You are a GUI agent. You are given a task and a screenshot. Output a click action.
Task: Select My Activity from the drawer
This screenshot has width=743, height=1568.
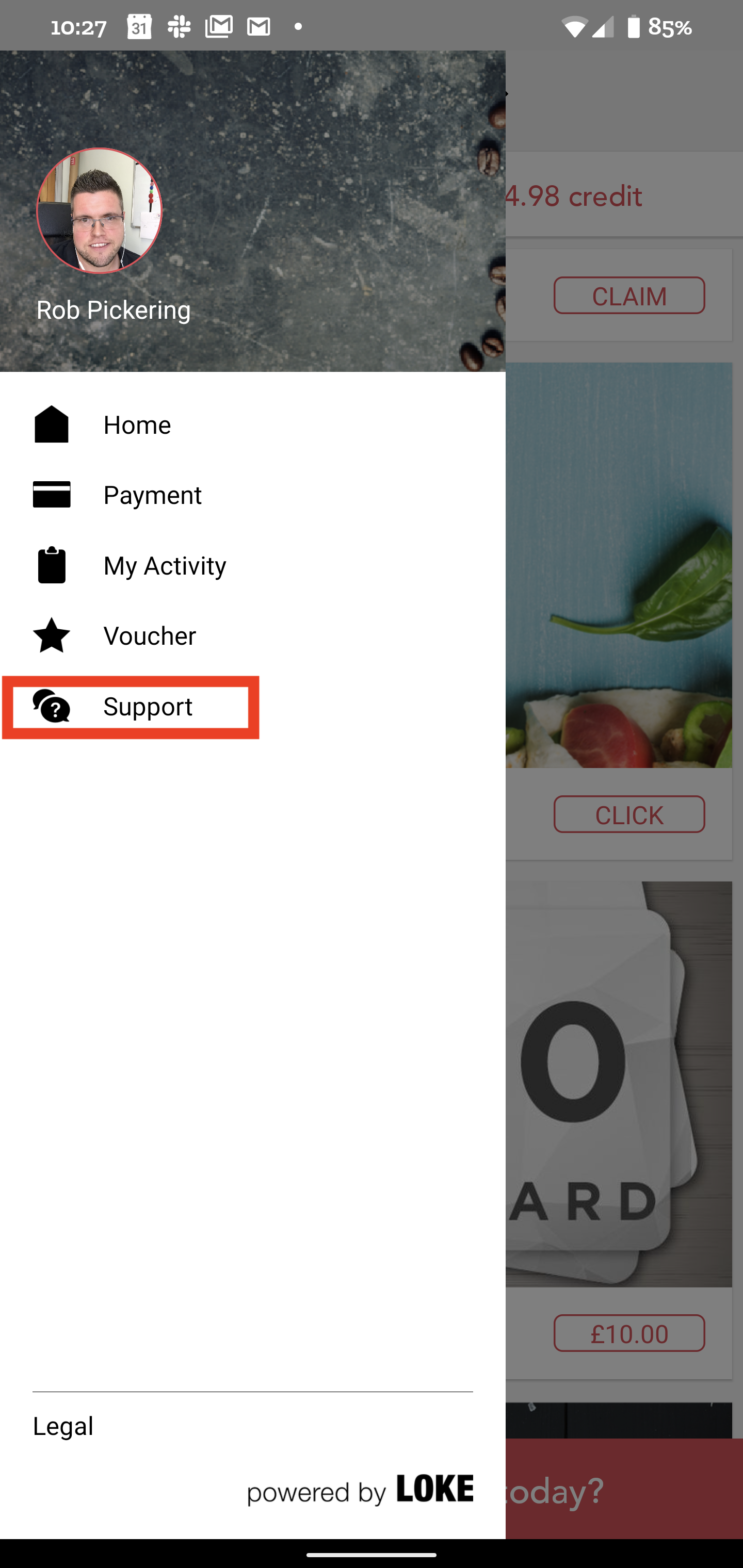[x=253, y=565]
